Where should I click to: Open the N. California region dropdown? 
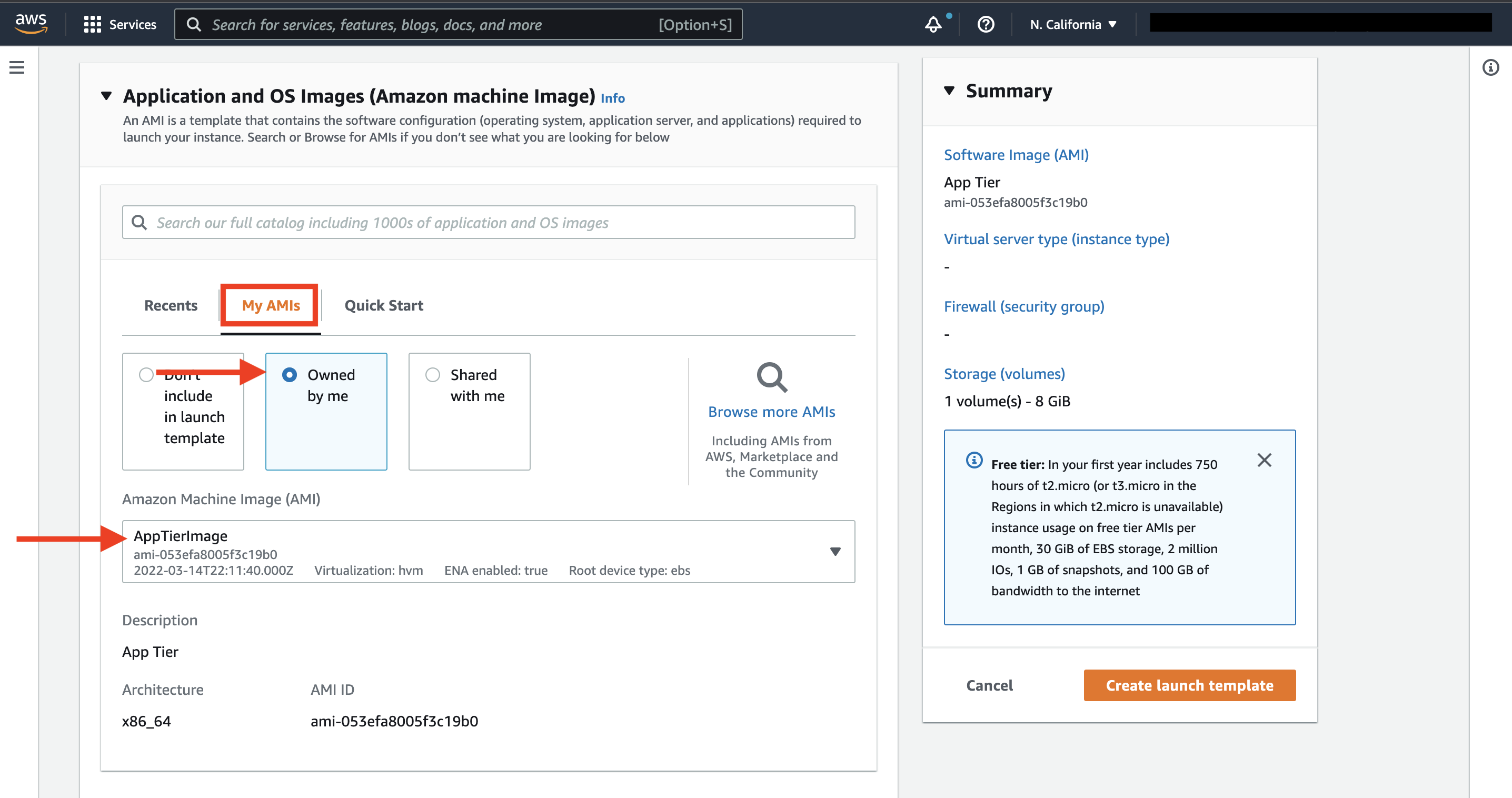pyautogui.click(x=1073, y=25)
